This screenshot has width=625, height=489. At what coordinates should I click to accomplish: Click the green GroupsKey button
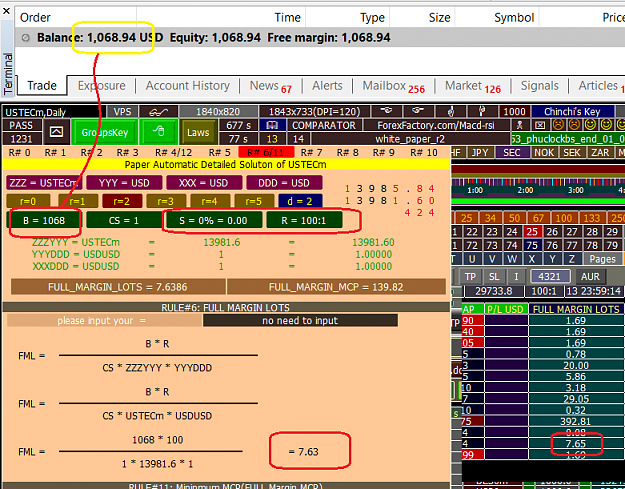104,132
